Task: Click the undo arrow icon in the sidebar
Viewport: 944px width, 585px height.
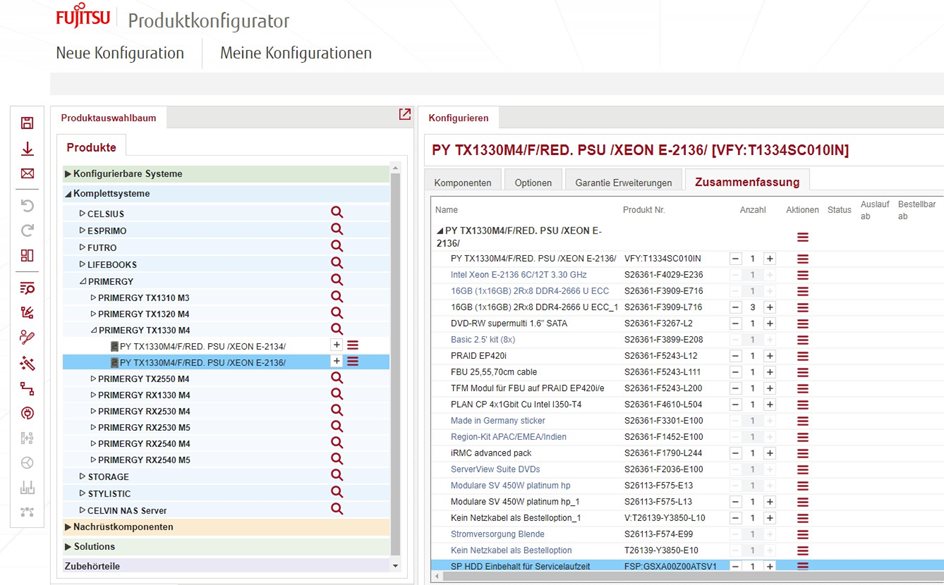Action: [x=27, y=206]
